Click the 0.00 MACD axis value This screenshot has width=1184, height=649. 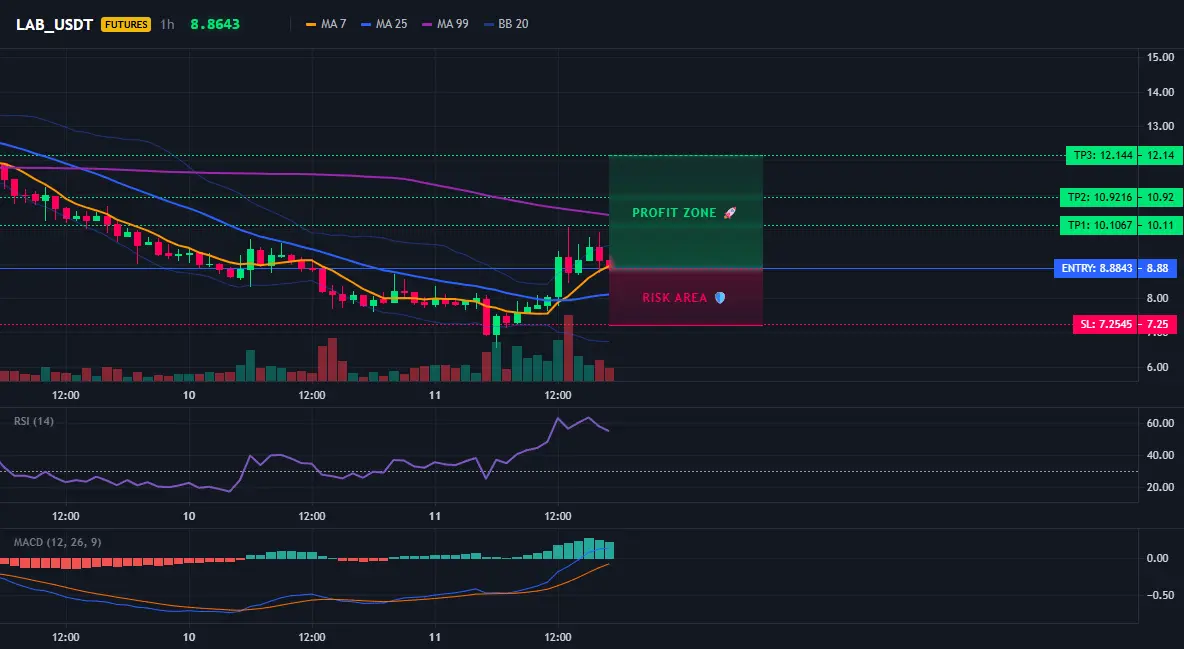[1158, 558]
